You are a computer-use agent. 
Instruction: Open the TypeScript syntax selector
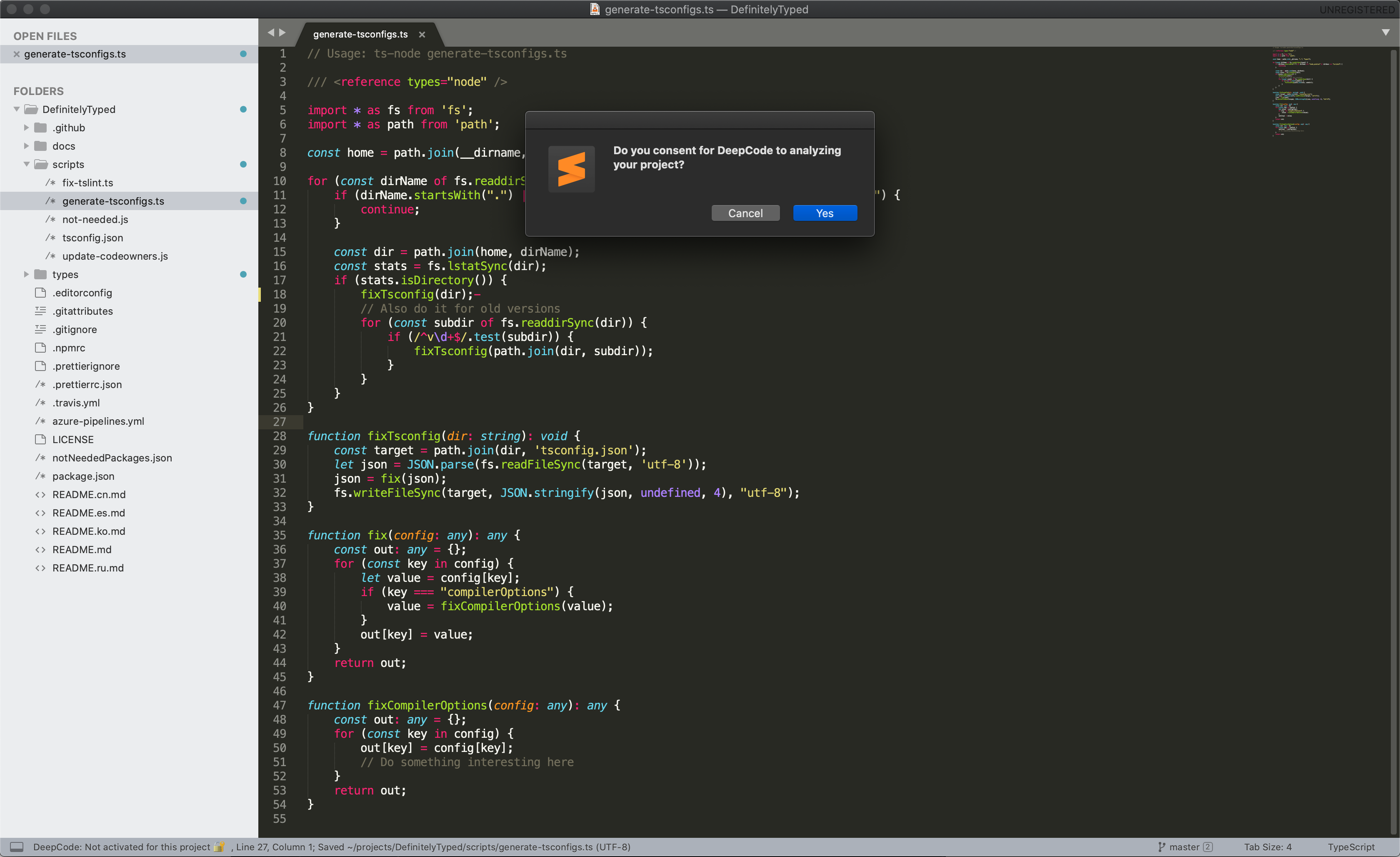(1351, 847)
